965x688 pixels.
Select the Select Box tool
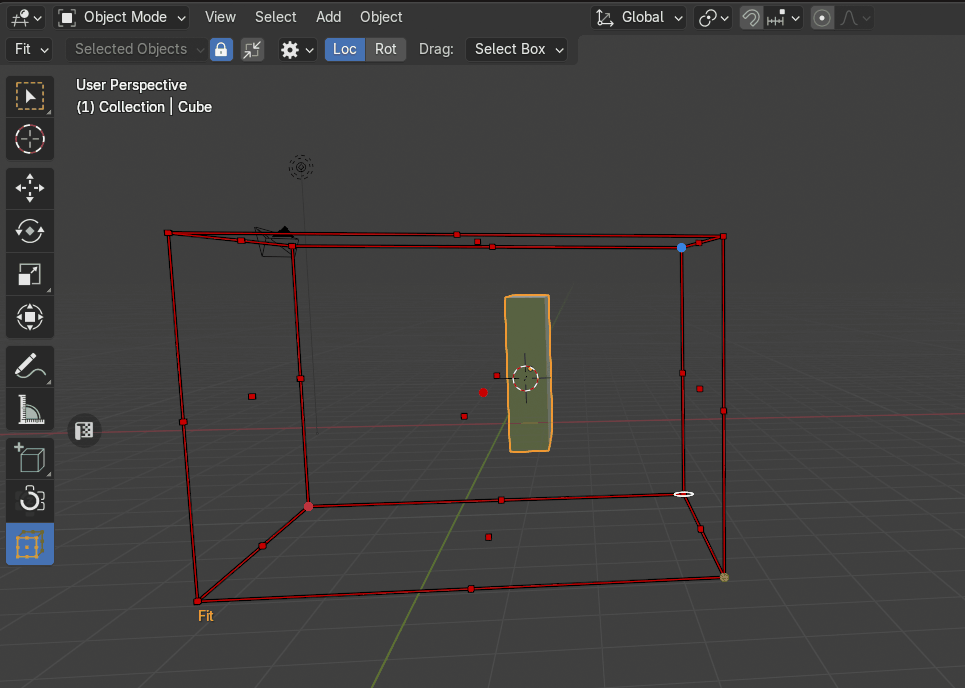[30, 96]
